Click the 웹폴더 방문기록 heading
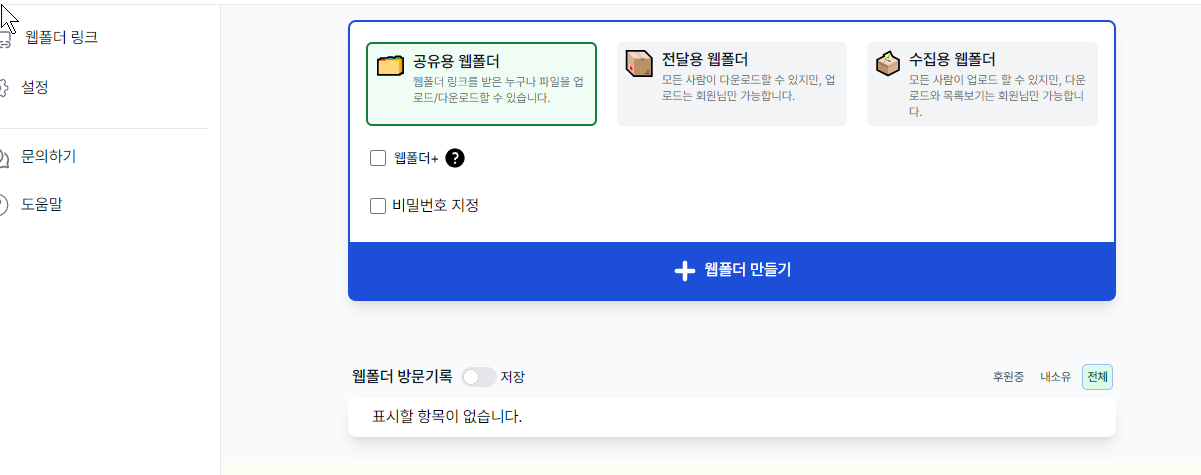This screenshot has width=1201, height=475. (x=402, y=377)
